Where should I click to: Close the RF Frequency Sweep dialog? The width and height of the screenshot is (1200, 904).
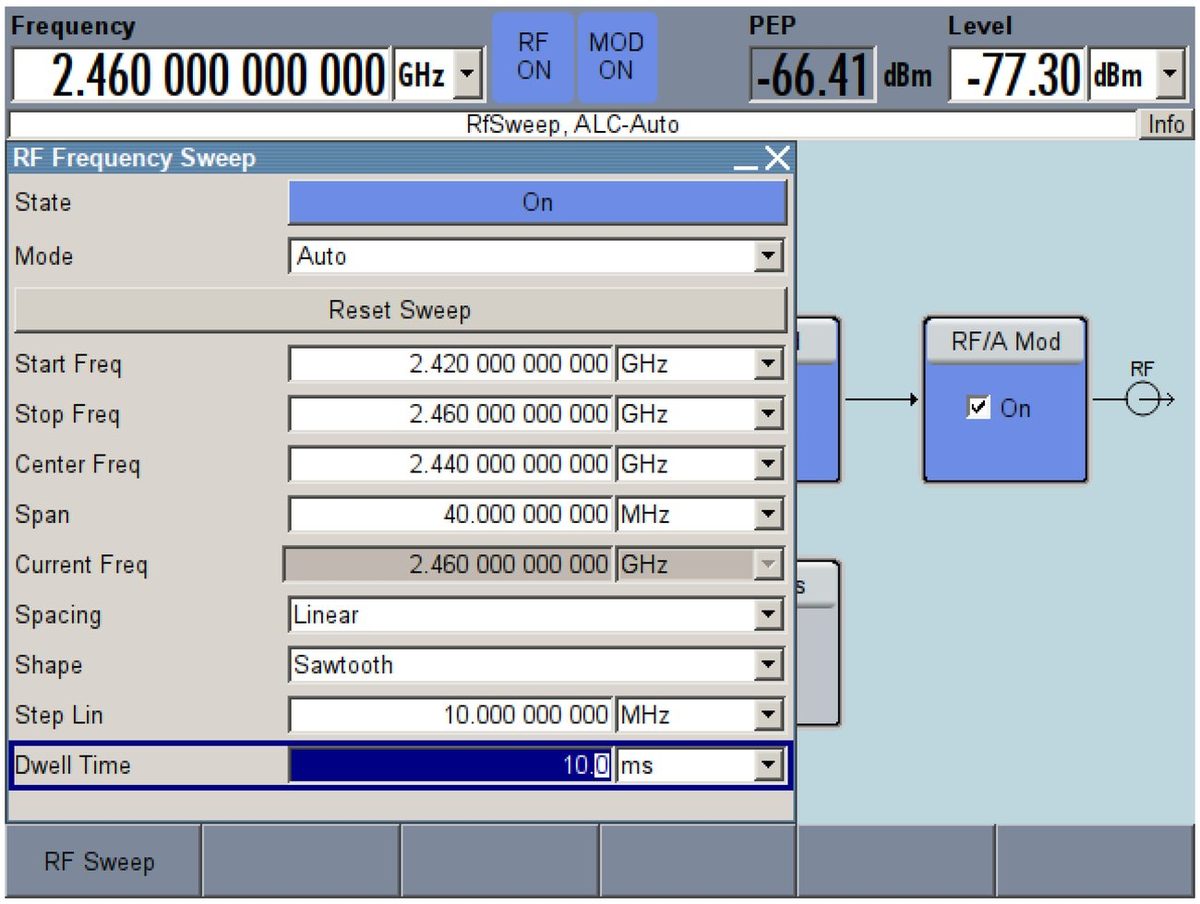[777, 158]
